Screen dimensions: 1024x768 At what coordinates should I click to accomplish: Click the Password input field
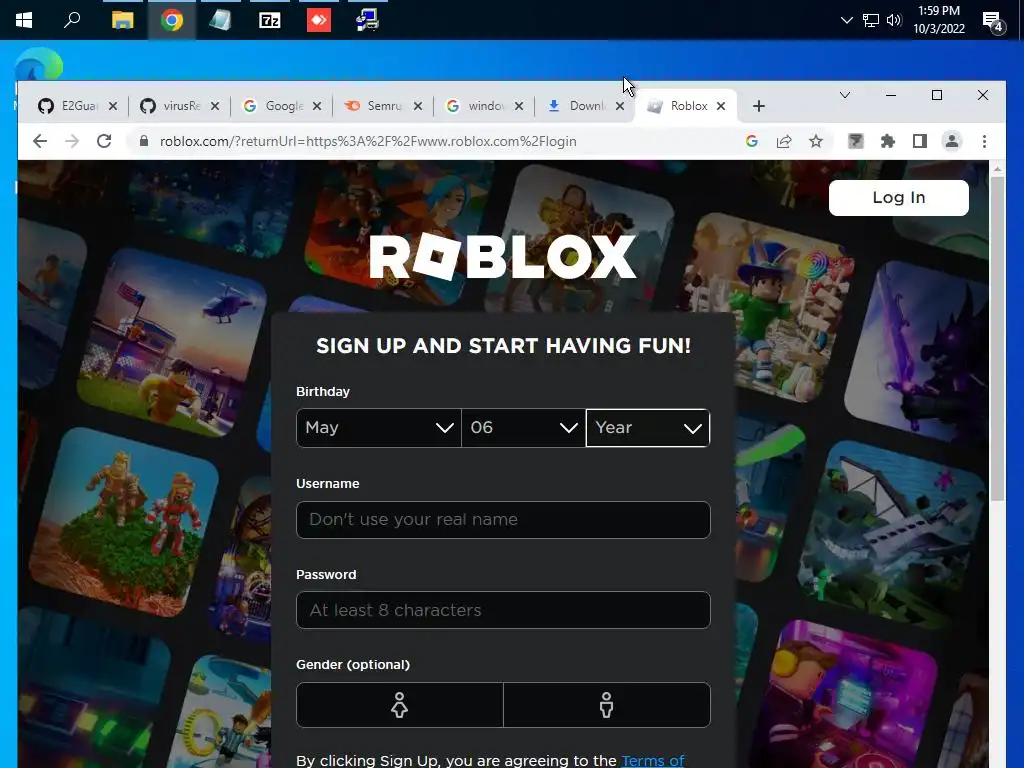[x=503, y=610]
